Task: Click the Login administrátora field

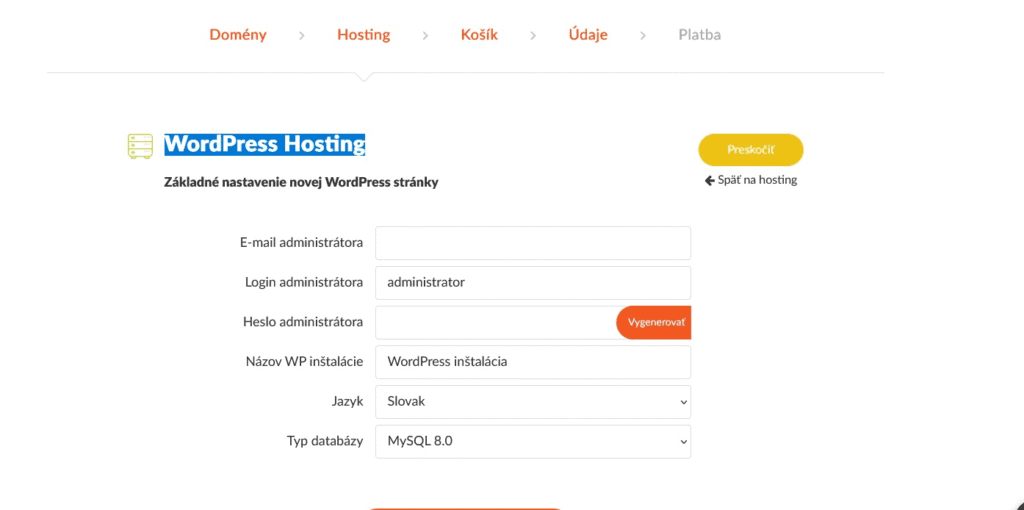Action: [x=533, y=283]
